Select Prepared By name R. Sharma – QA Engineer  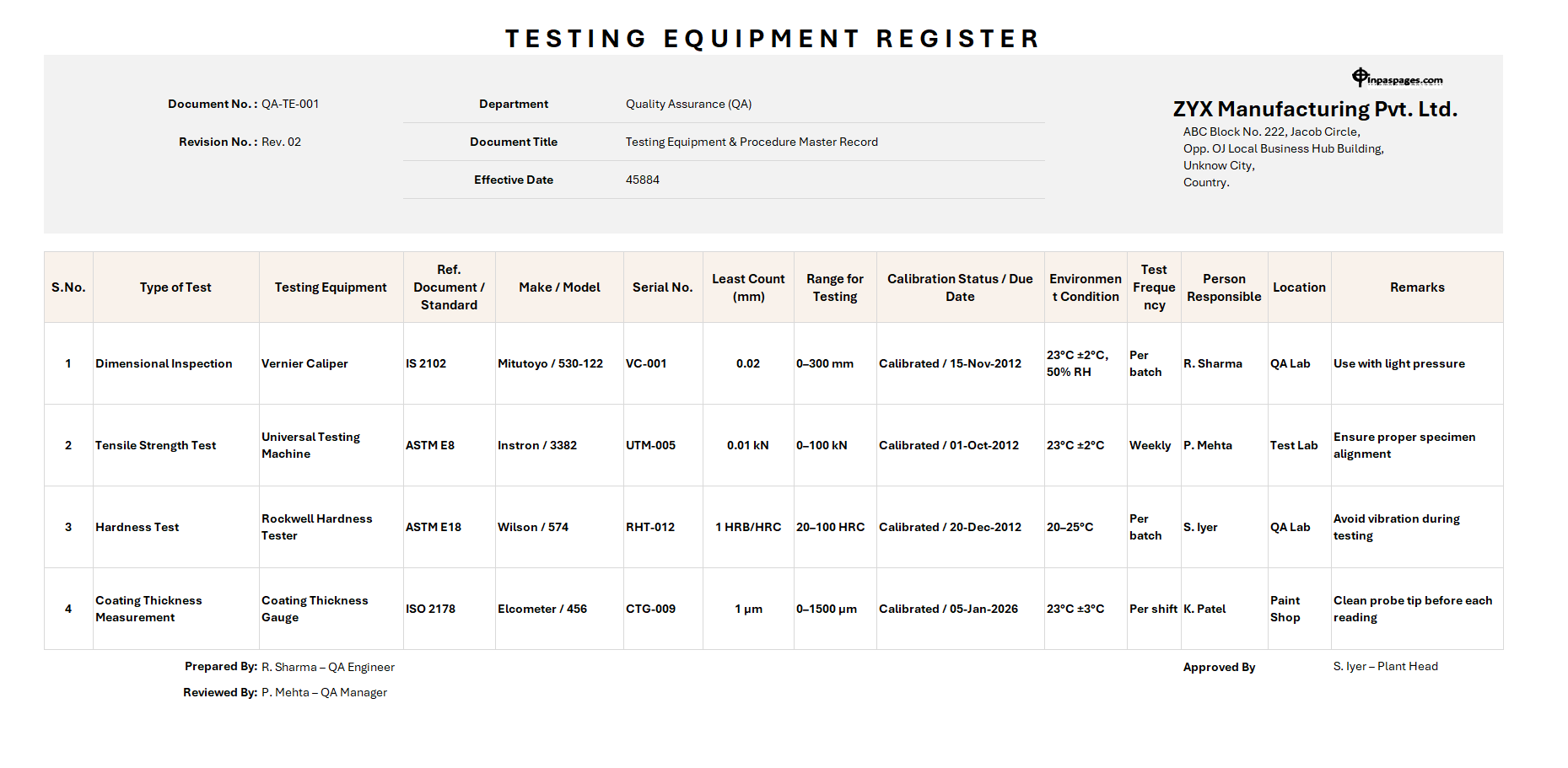click(327, 666)
